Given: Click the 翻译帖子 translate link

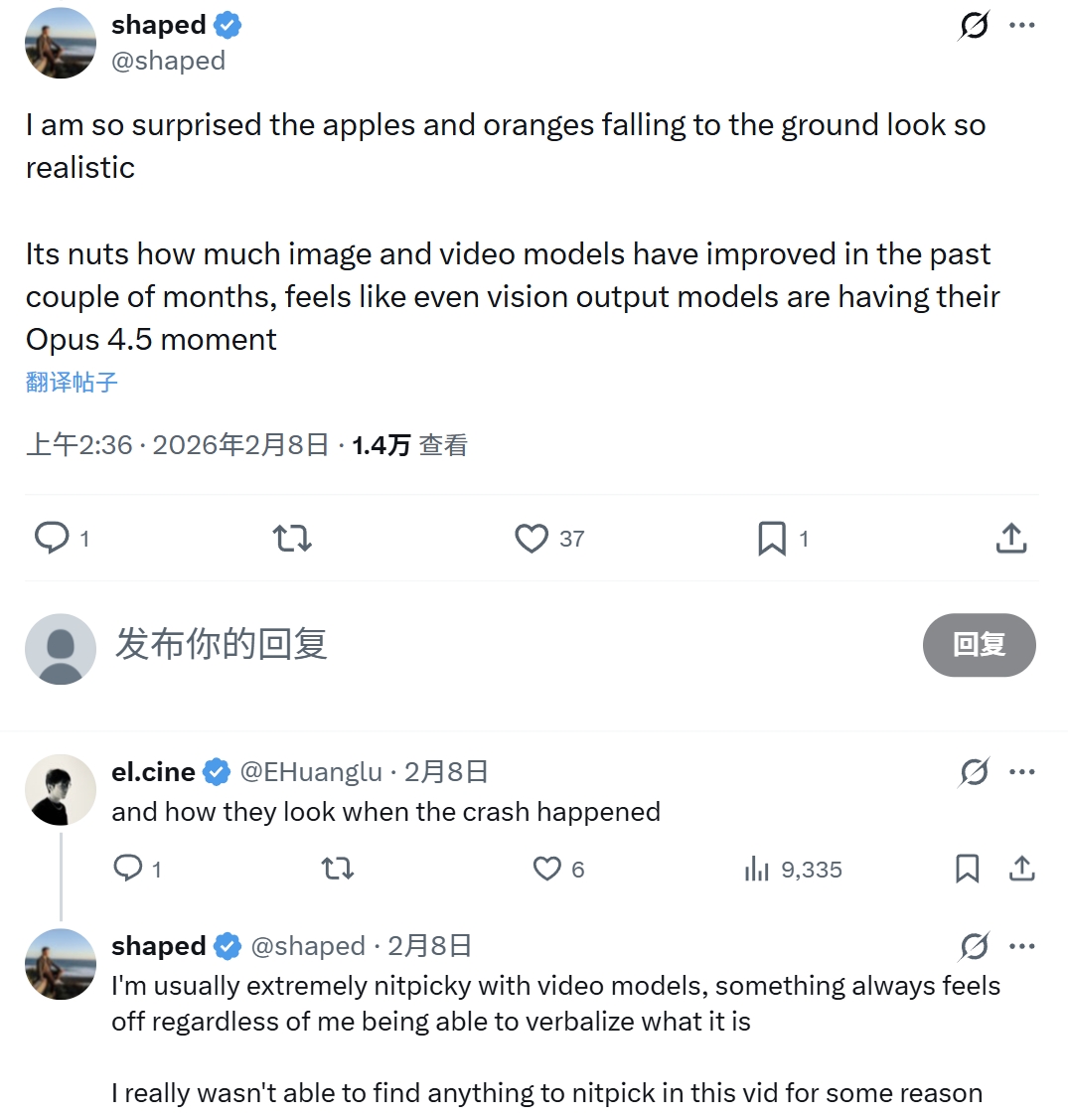Looking at the screenshot, I should 72,383.
